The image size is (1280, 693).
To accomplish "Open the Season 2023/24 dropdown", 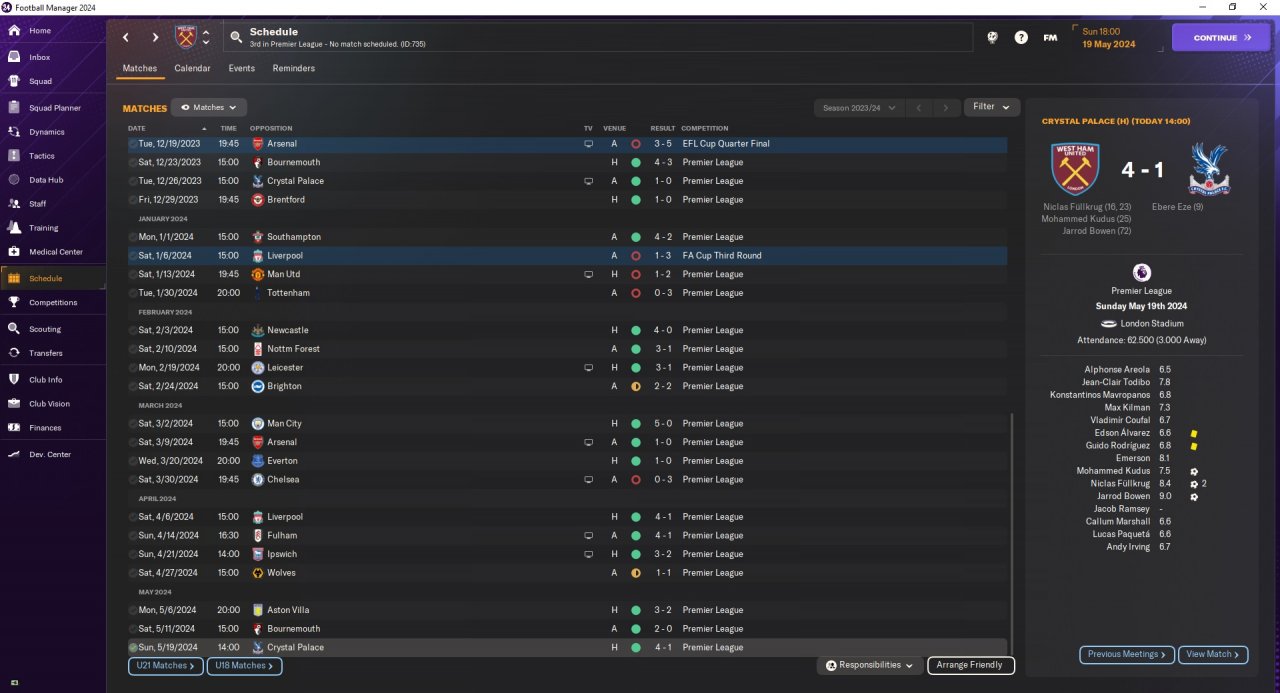I will tap(858, 107).
